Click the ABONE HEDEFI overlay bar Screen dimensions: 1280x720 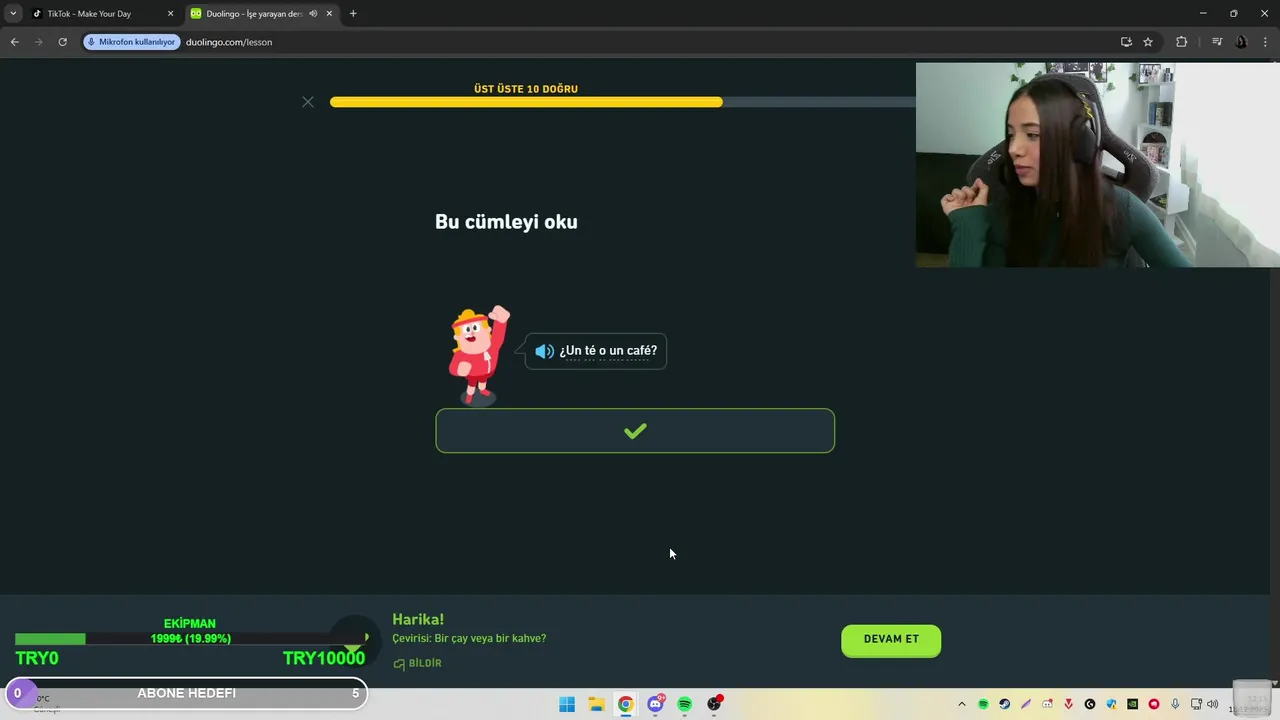[186, 693]
